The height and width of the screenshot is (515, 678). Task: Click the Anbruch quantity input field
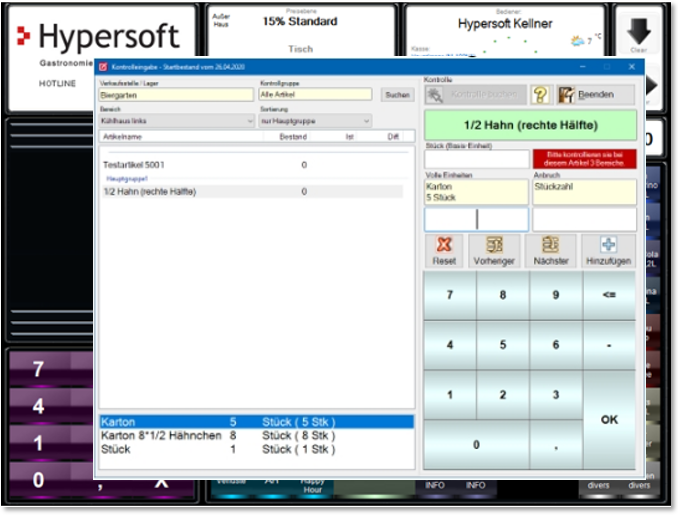click(x=584, y=219)
